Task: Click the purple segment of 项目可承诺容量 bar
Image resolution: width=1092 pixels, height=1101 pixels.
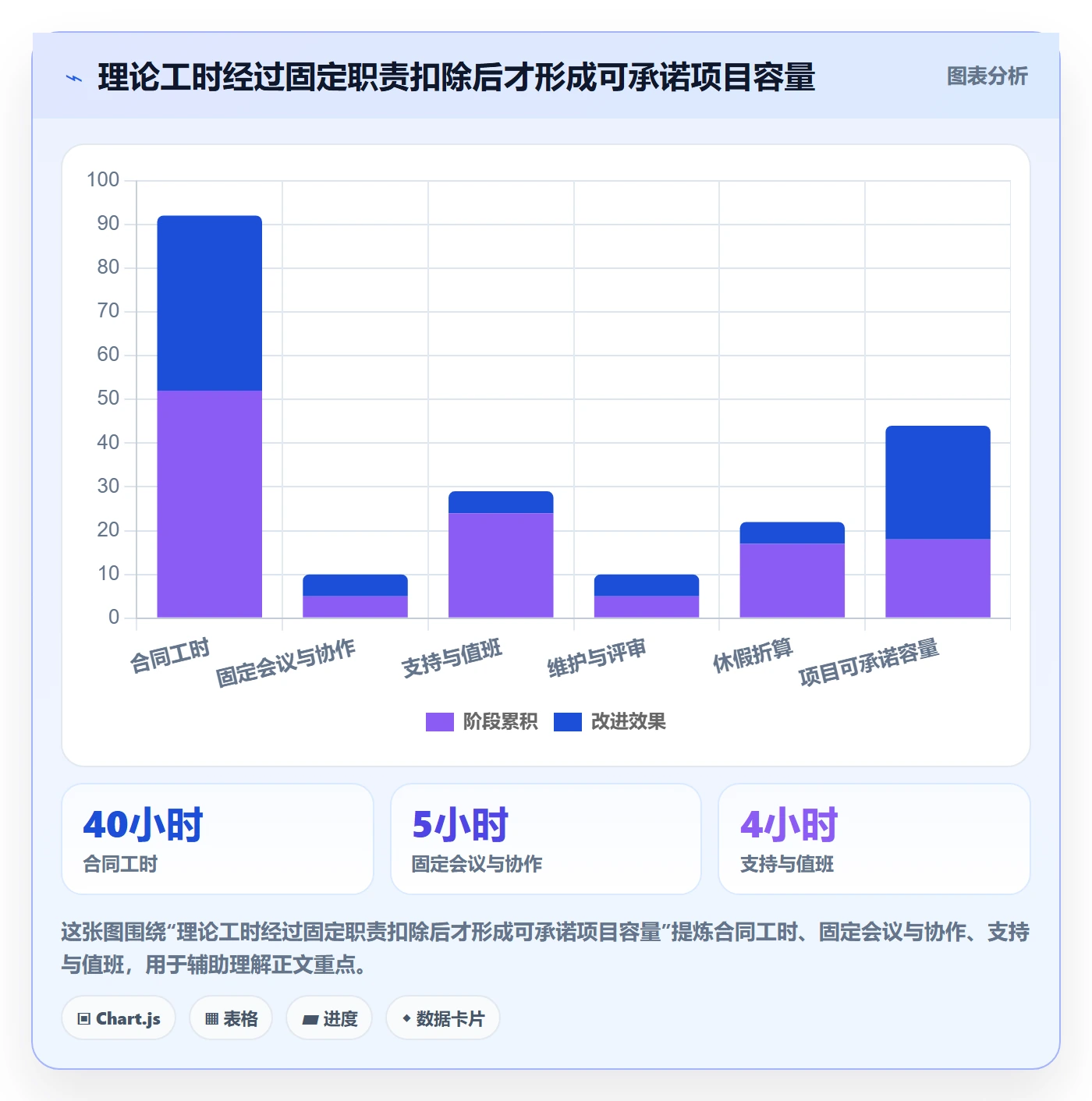Action: [x=938, y=578]
